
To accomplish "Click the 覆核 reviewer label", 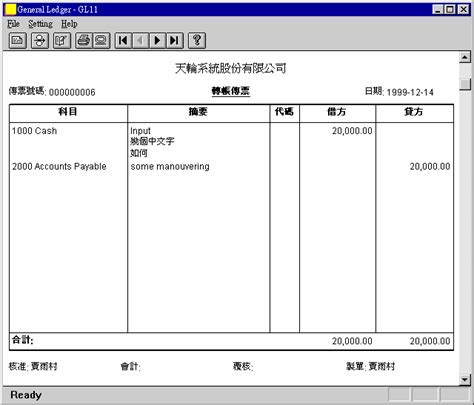I will tap(243, 366).
